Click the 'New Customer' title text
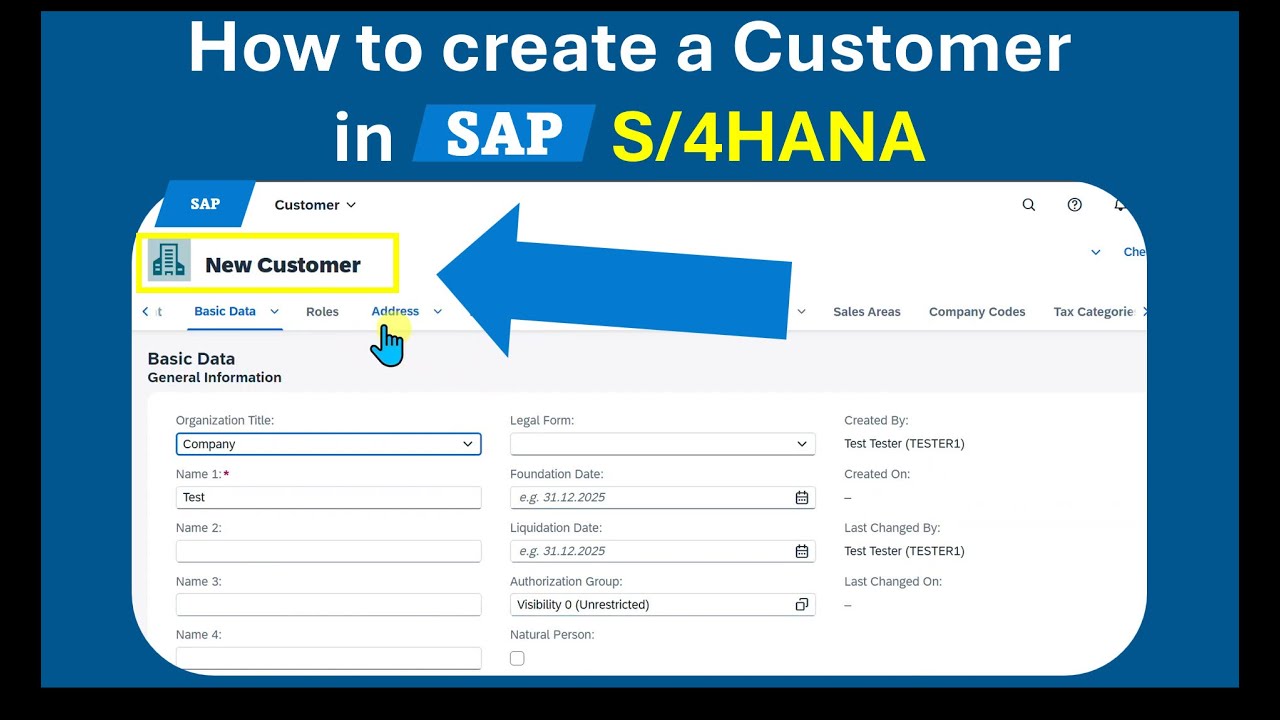1280x720 pixels. click(x=283, y=265)
